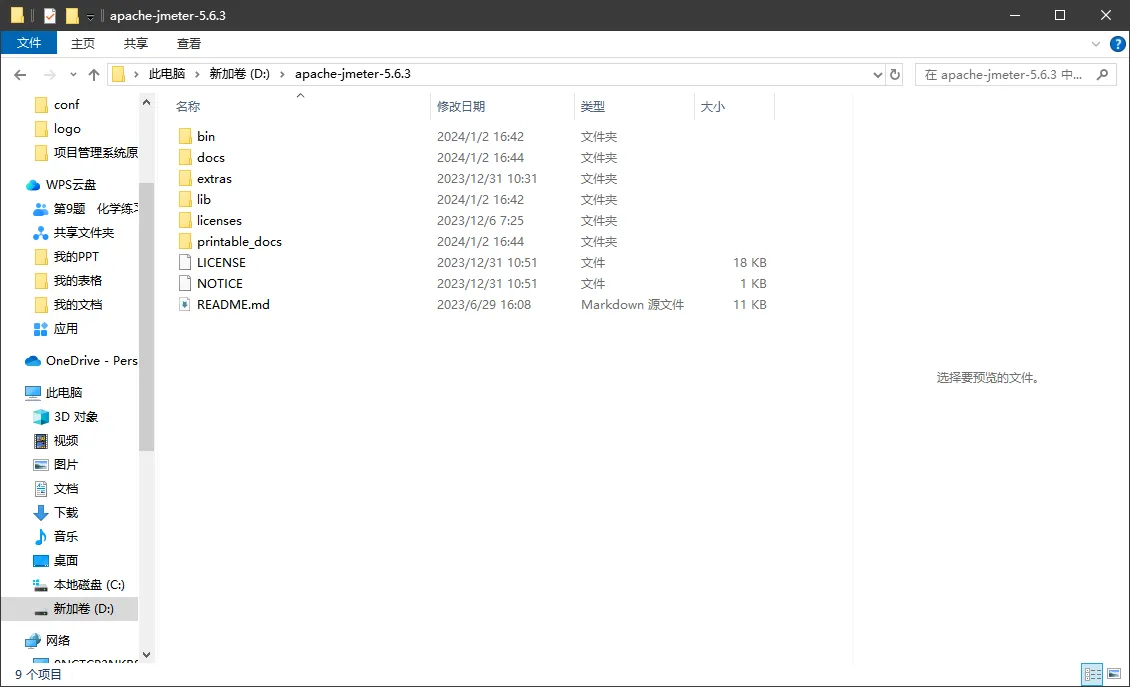
Task: Click navigation pane scroll down arrow
Action: 146,655
